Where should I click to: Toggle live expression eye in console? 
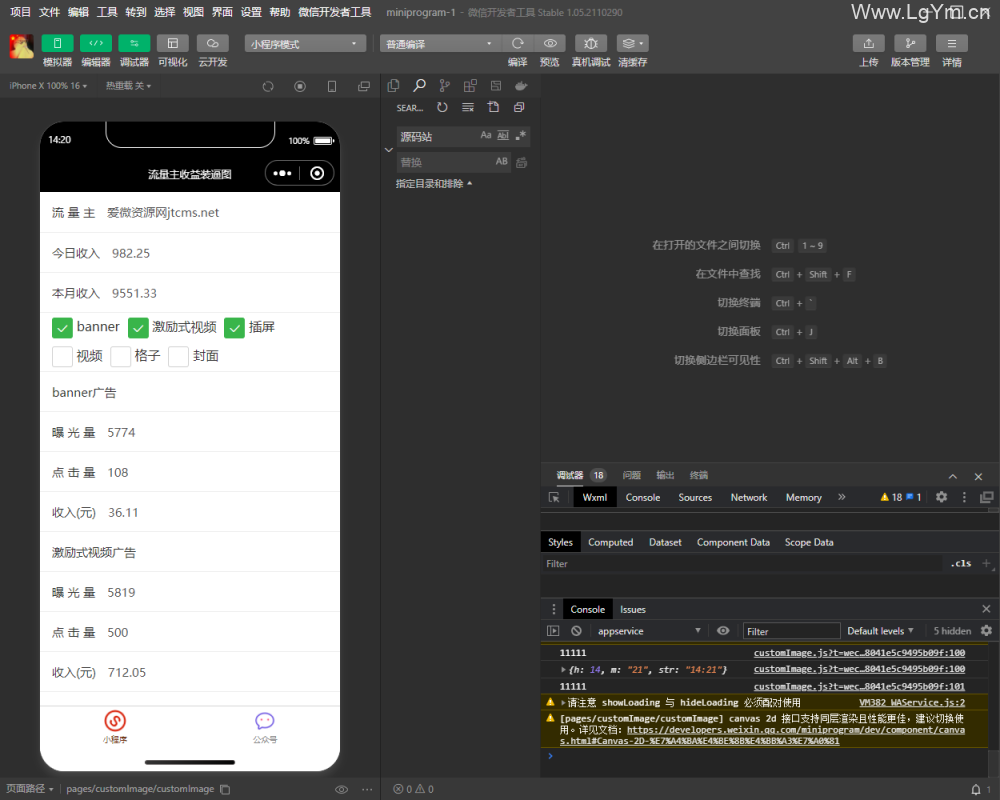723,630
